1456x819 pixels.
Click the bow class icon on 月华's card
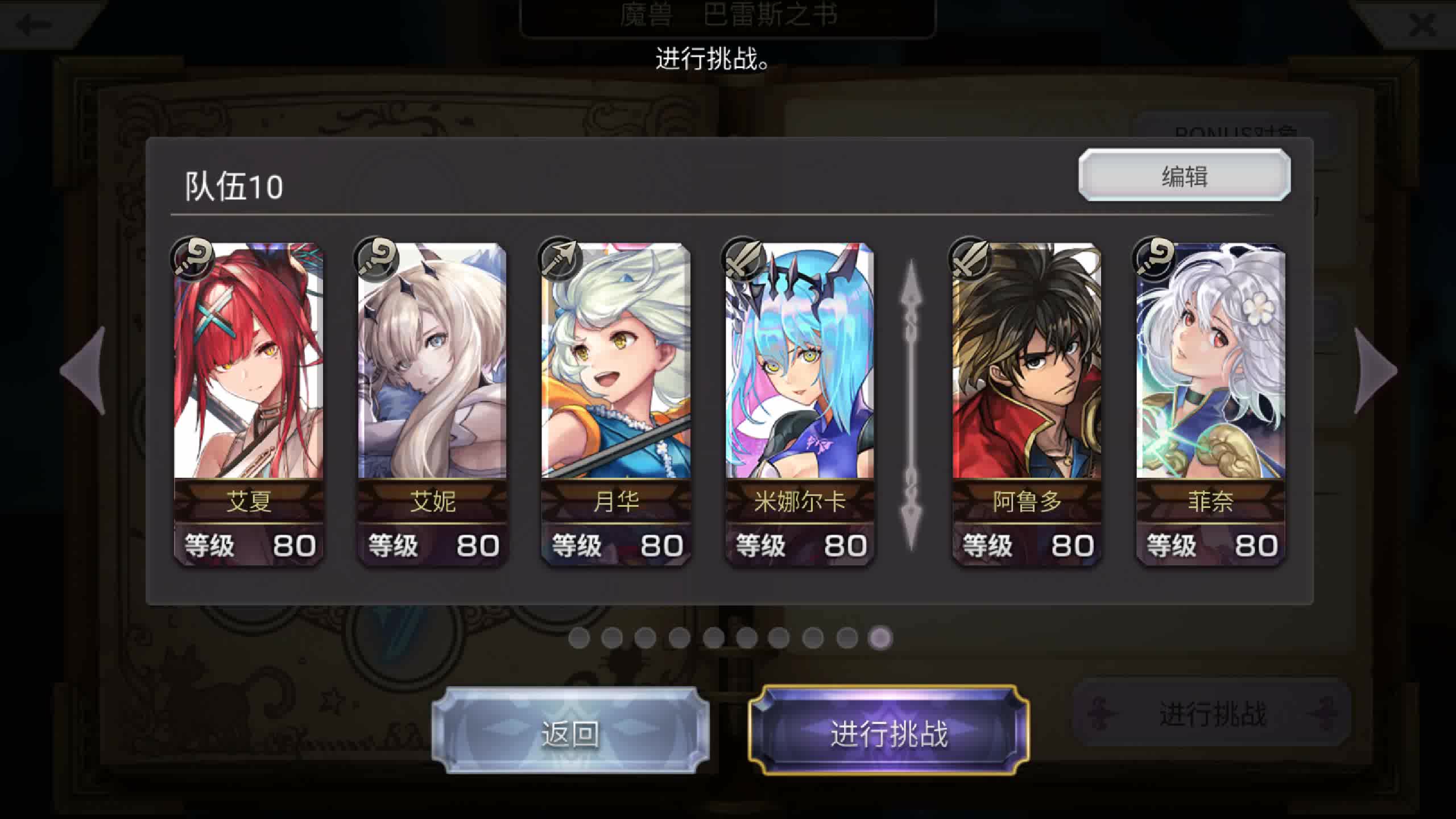(x=560, y=259)
